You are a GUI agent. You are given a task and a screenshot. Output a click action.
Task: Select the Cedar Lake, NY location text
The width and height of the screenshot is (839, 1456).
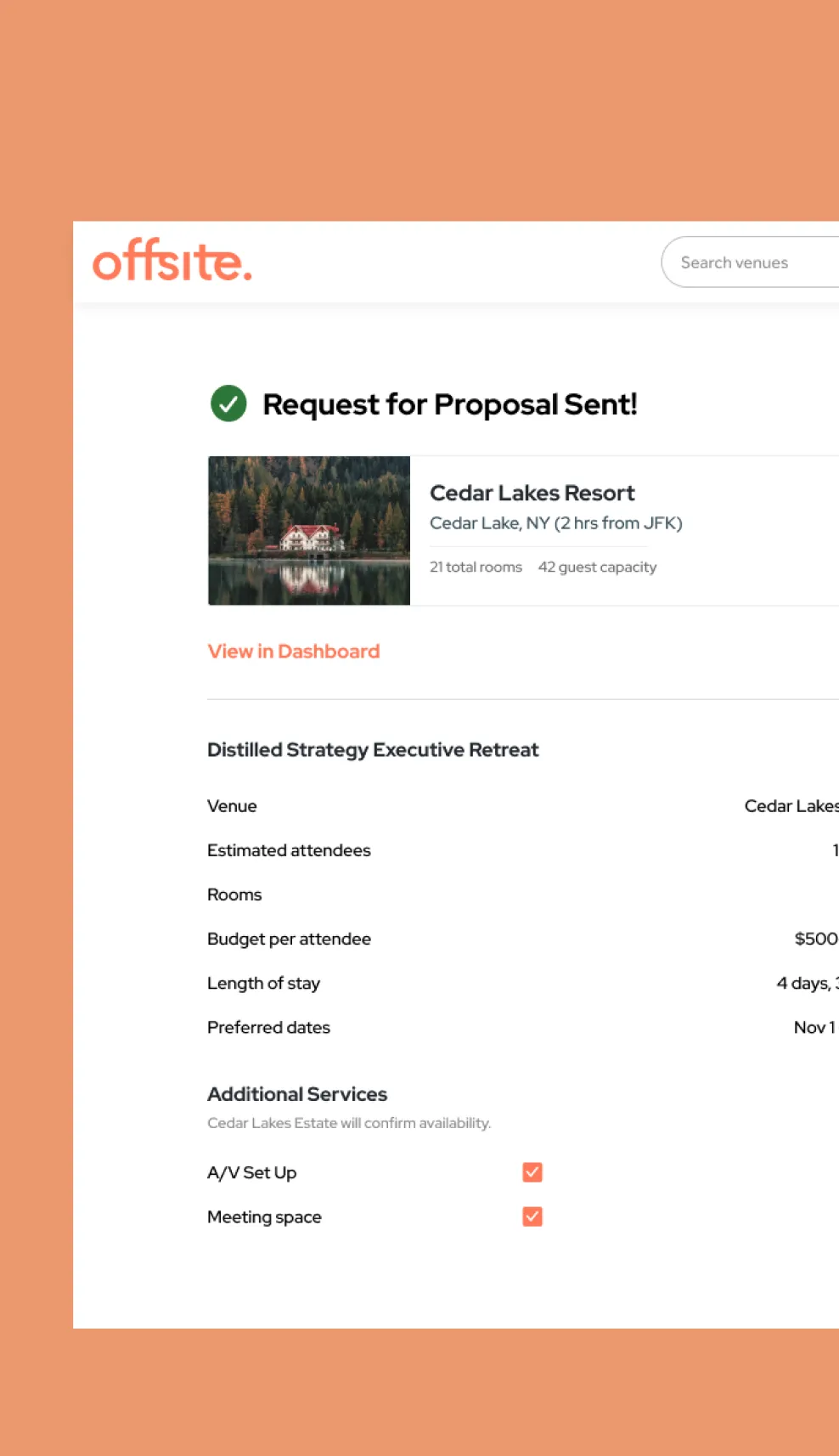point(556,523)
